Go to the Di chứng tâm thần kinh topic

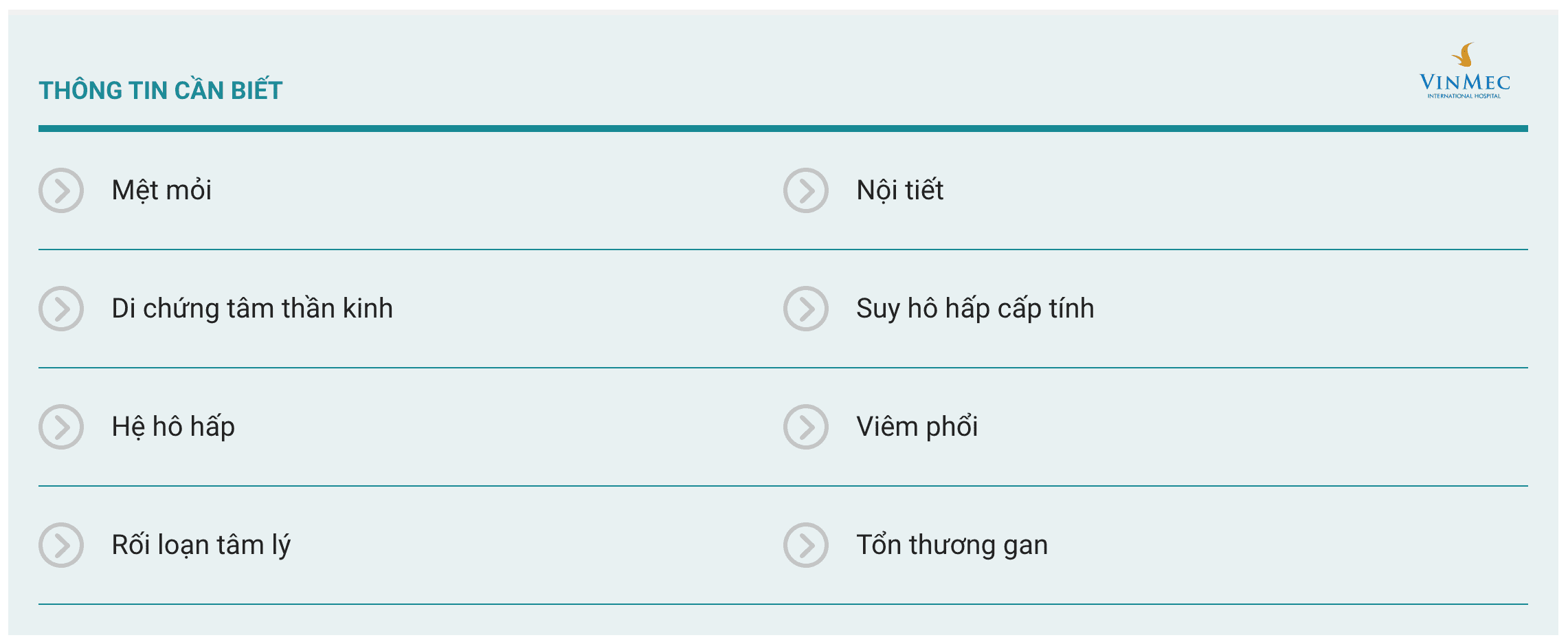[x=252, y=309]
